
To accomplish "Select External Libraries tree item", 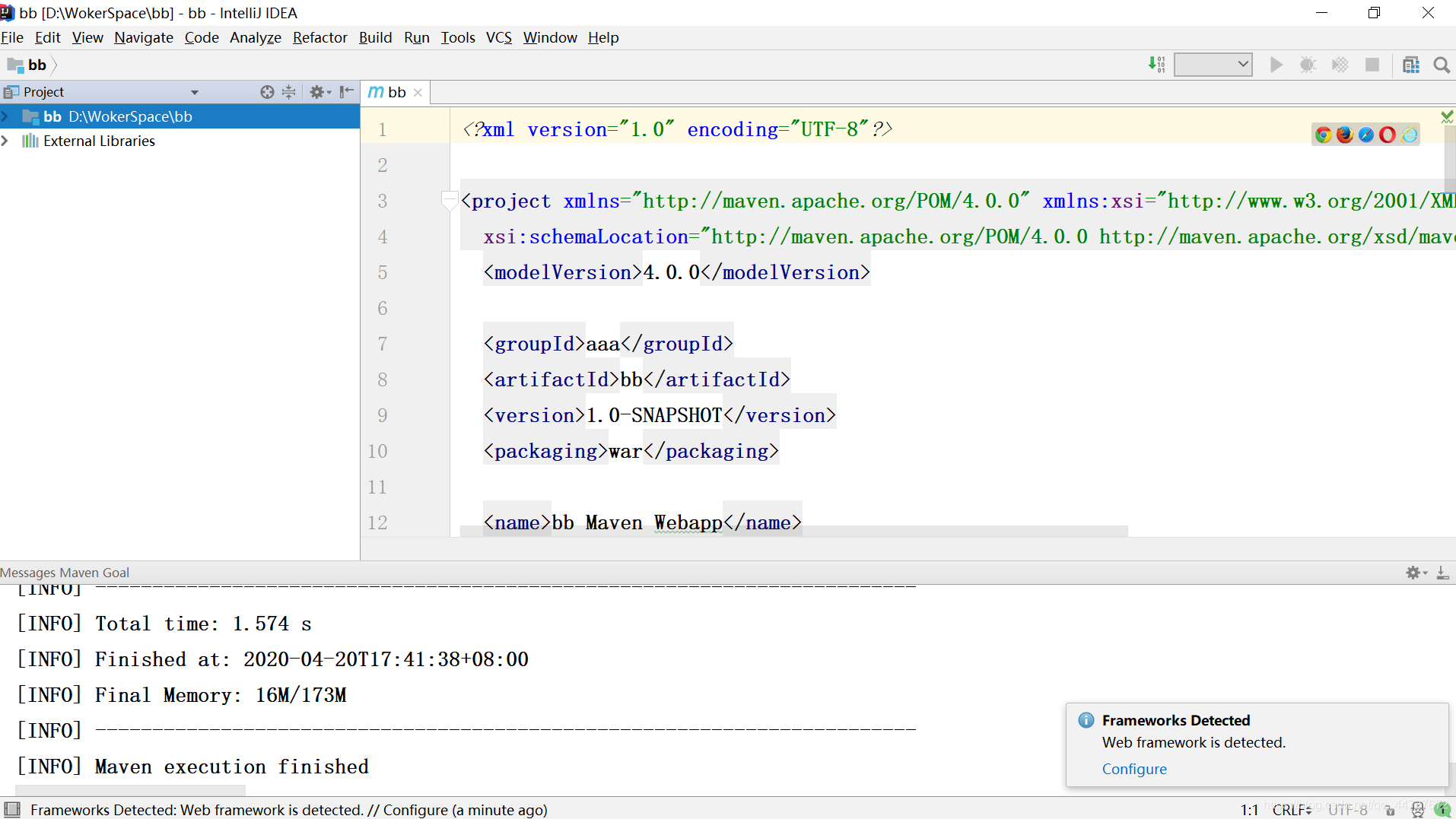I will (x=99, y=141).
